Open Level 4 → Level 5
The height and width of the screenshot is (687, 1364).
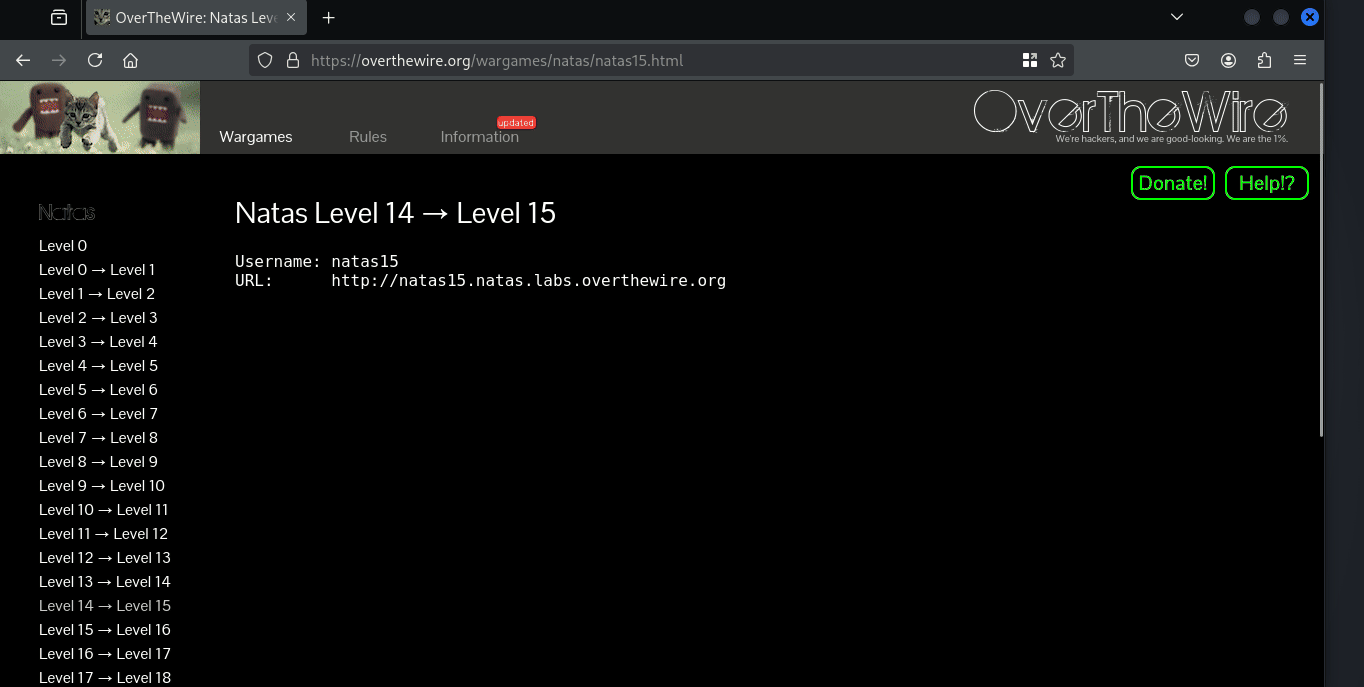(x=98, y=366)
